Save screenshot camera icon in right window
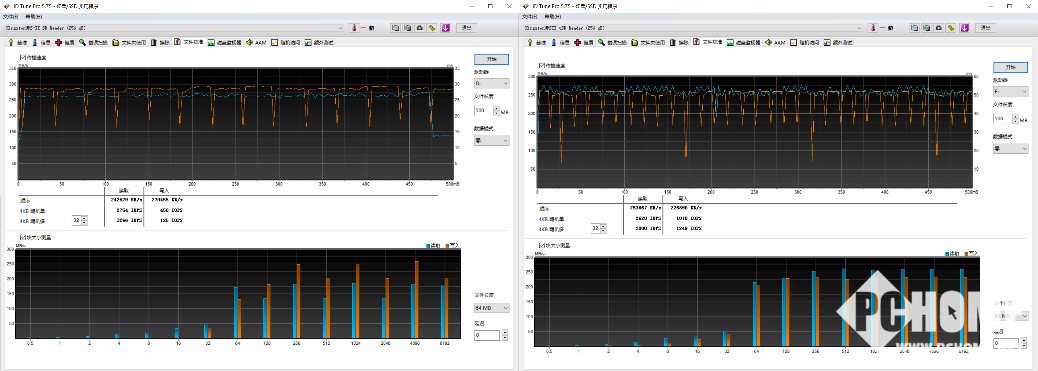1038x371 pixels. 938,28
